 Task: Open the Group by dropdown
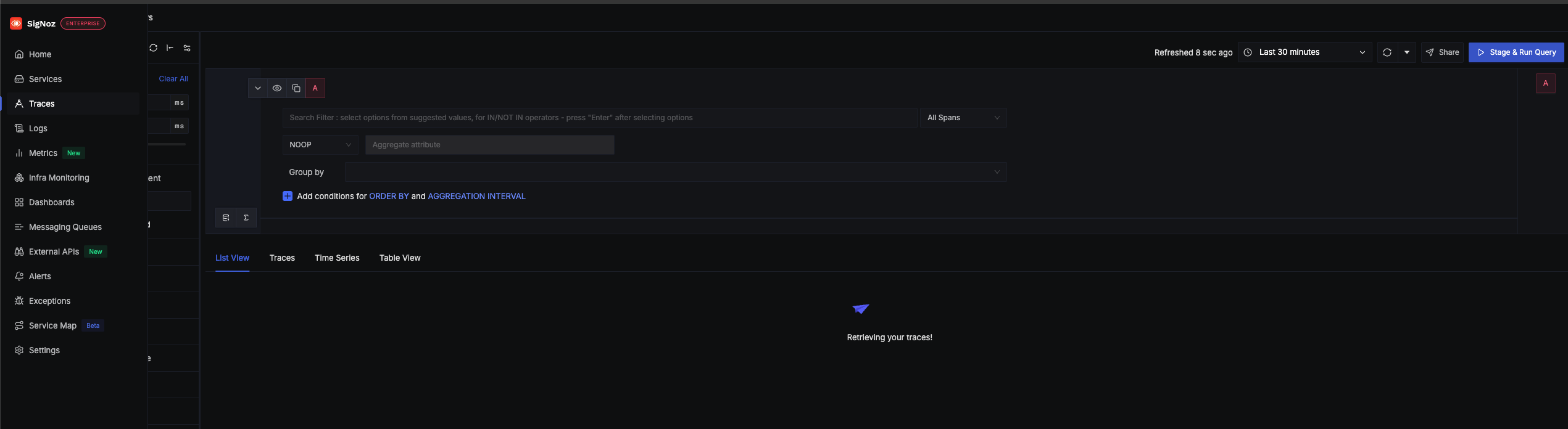(x=676, y=172)
